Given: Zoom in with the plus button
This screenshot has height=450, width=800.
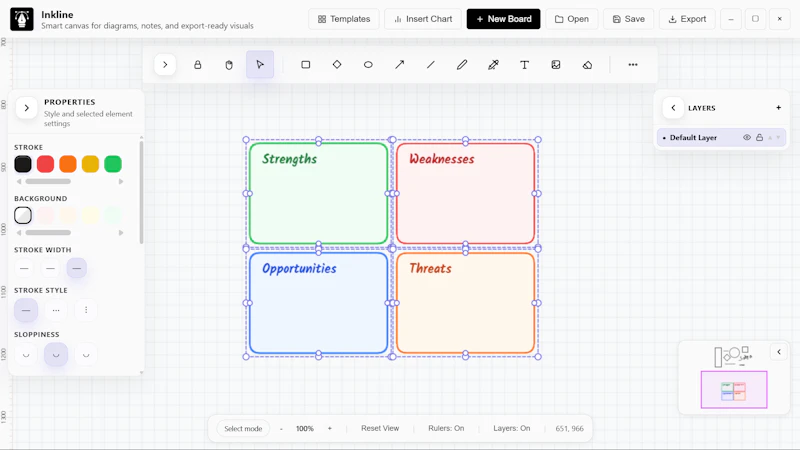Looking at the screenshot, I should click(x=330, y=429).
